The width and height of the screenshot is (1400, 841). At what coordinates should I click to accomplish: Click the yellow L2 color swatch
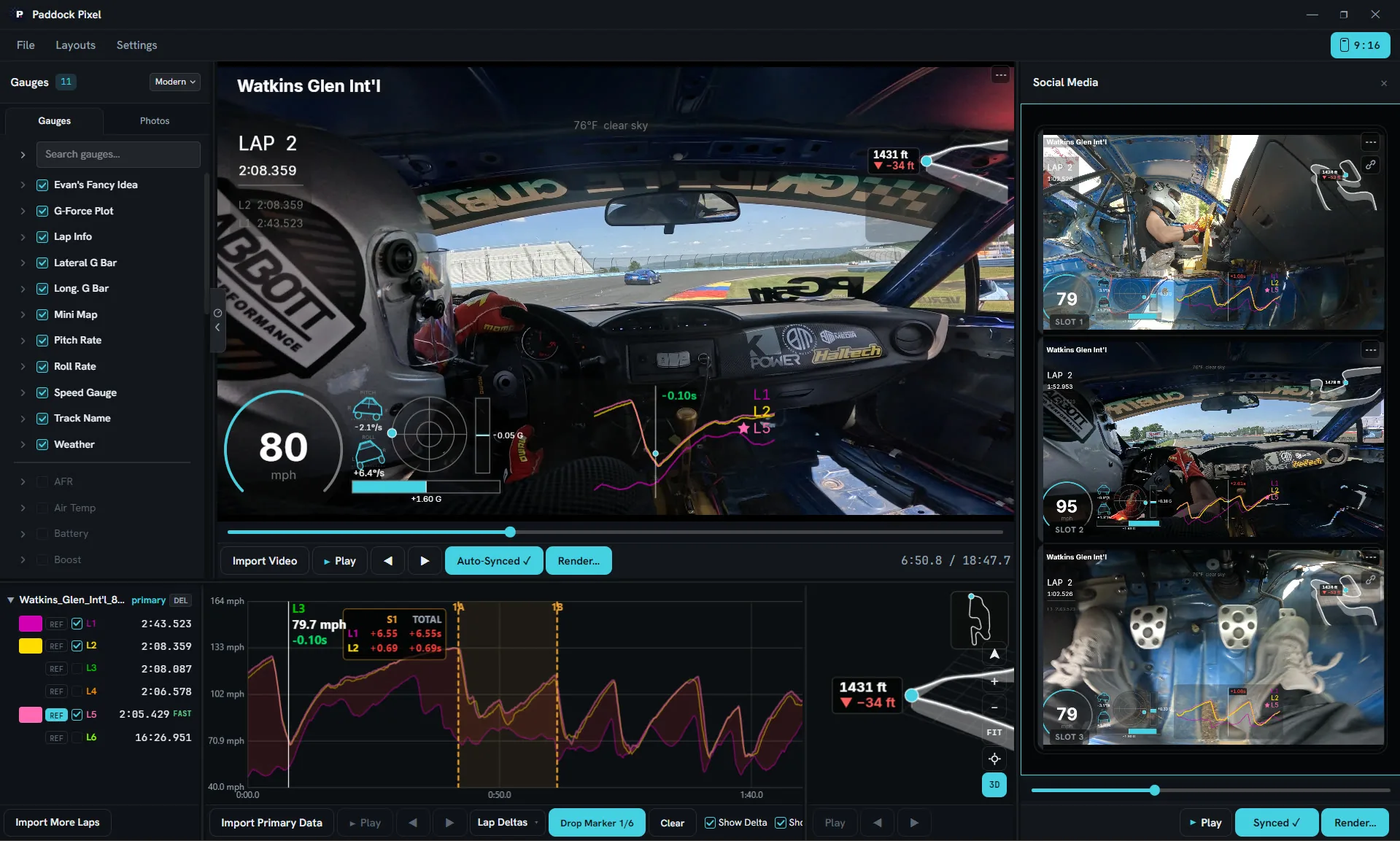coord(30,646)
